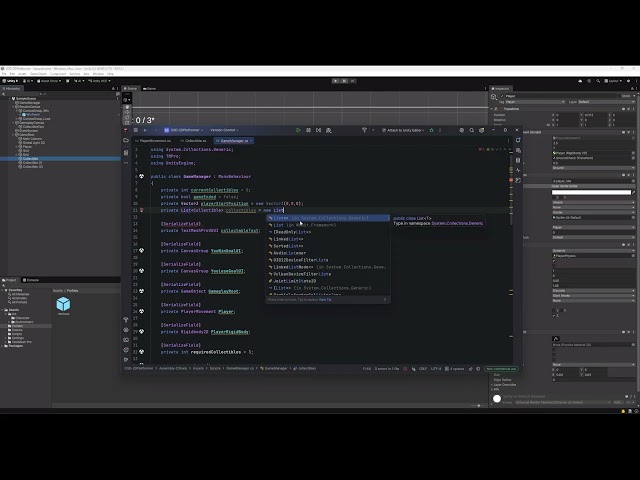640x480 pixels.
Task: Open Rider's Explorer folder tool window icon
Action: coord(126,140)
